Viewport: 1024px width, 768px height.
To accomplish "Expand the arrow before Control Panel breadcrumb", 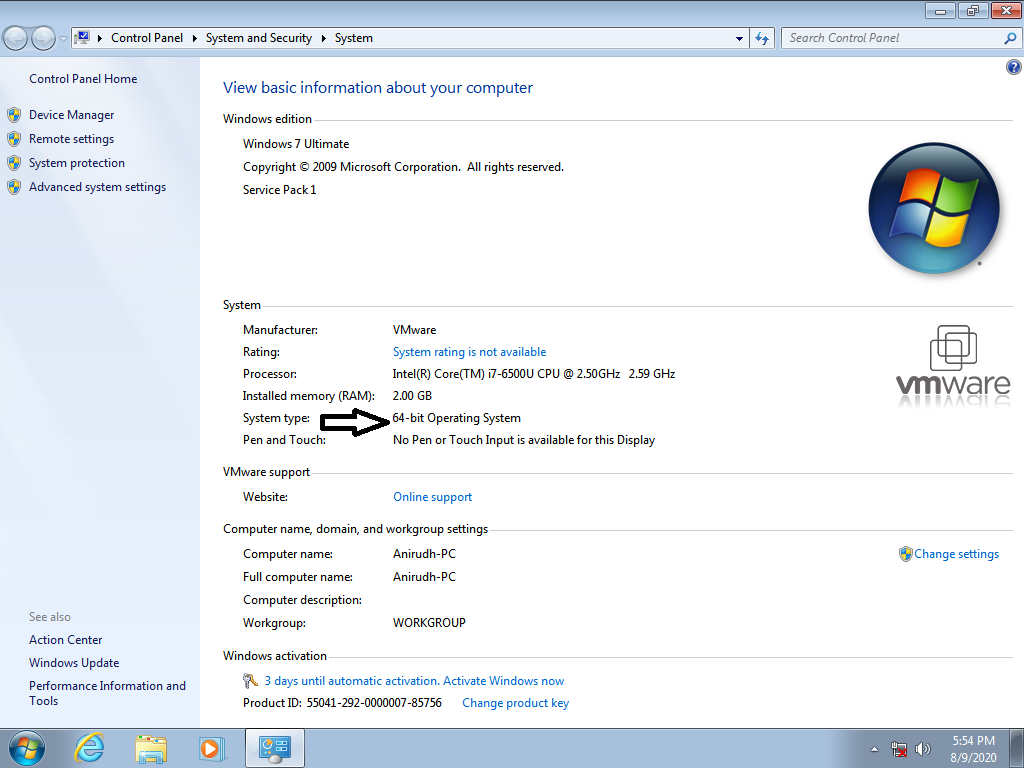I will [x=100, y=38].
